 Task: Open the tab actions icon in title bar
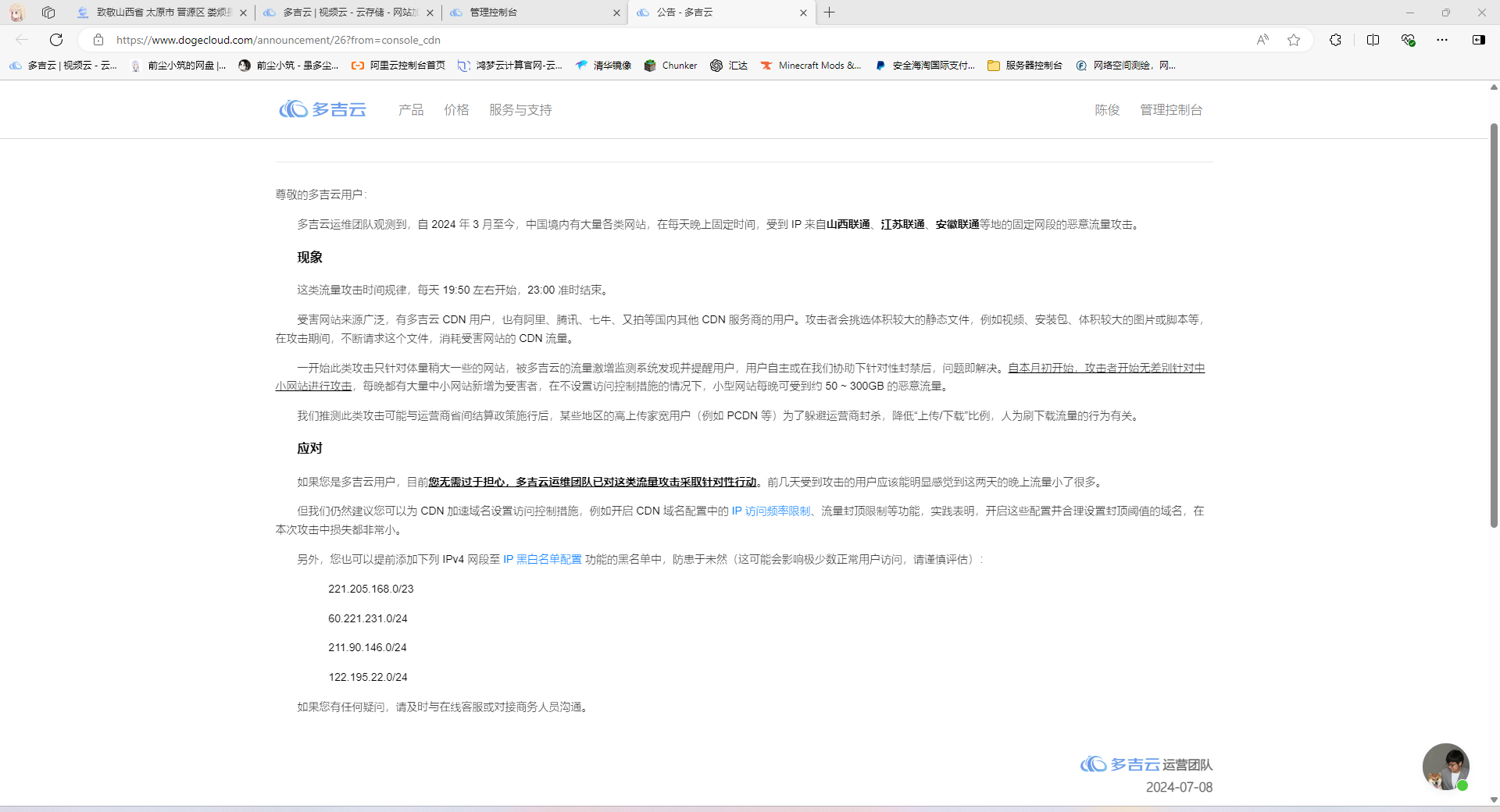pos(48,12)
